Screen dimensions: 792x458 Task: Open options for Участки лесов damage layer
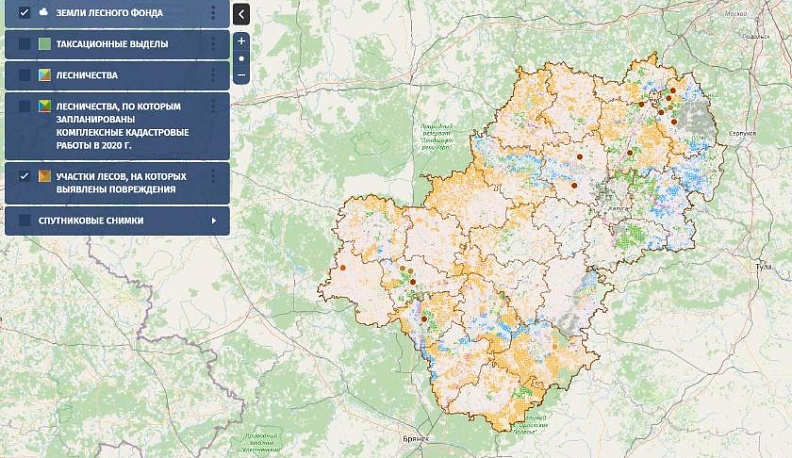click(213, 177)
